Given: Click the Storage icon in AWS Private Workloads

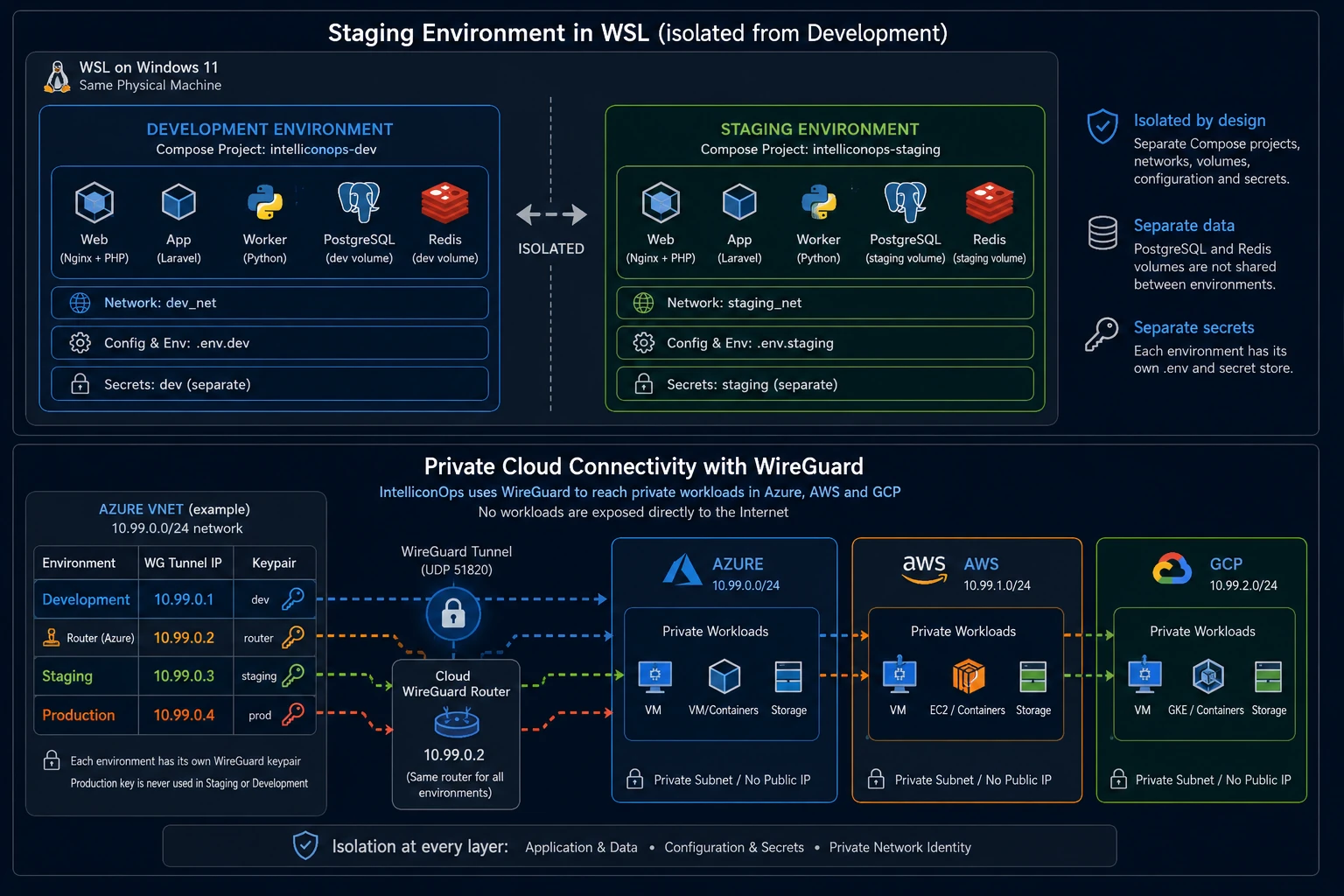Looking at the screenshot, I should pyautogui.click(x=1033, y=676).
